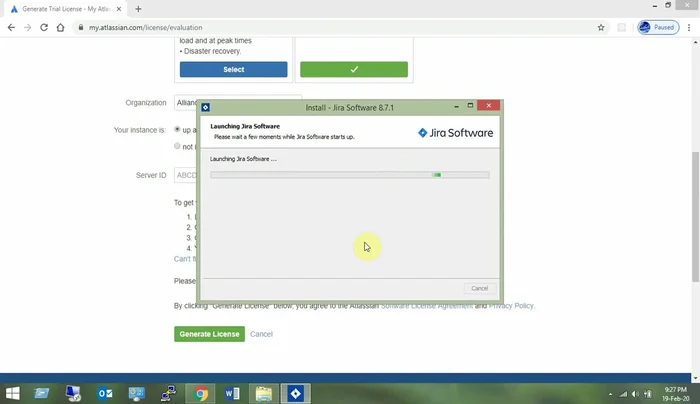Click the volume icon in system tray
700x404 pixels.
[x=635, y=394]
